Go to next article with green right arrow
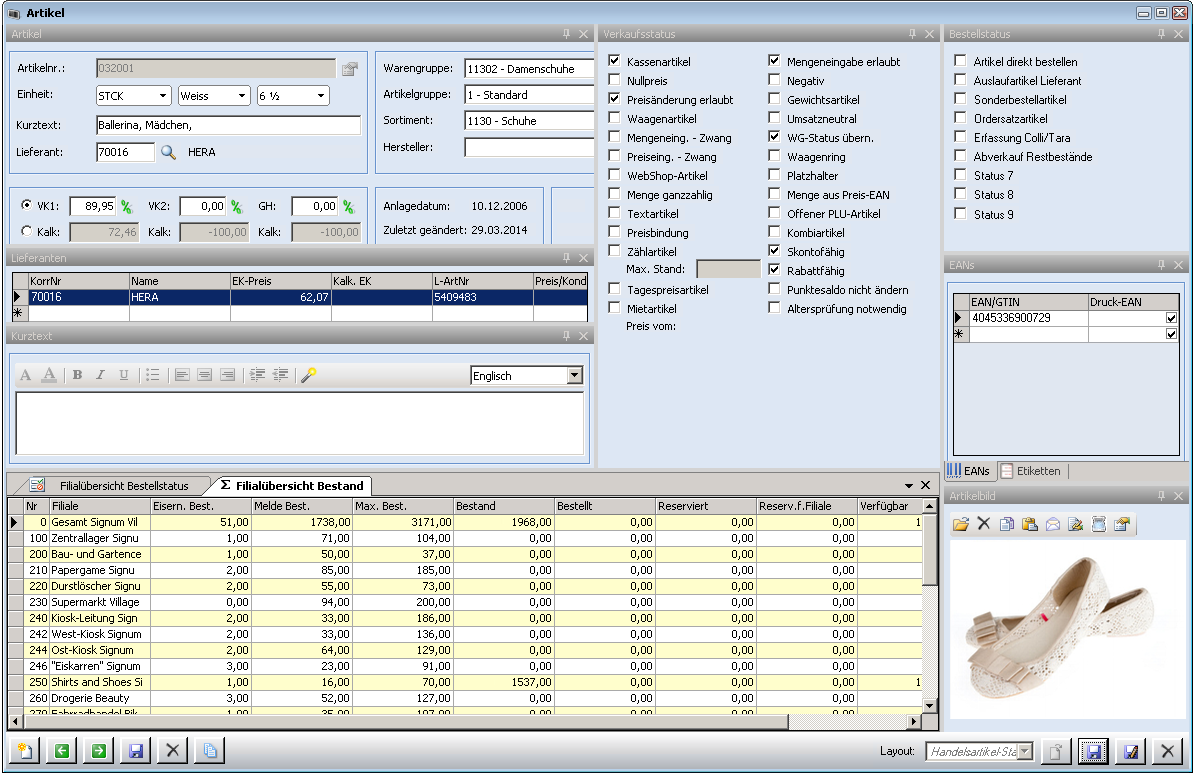 [98, 751]
